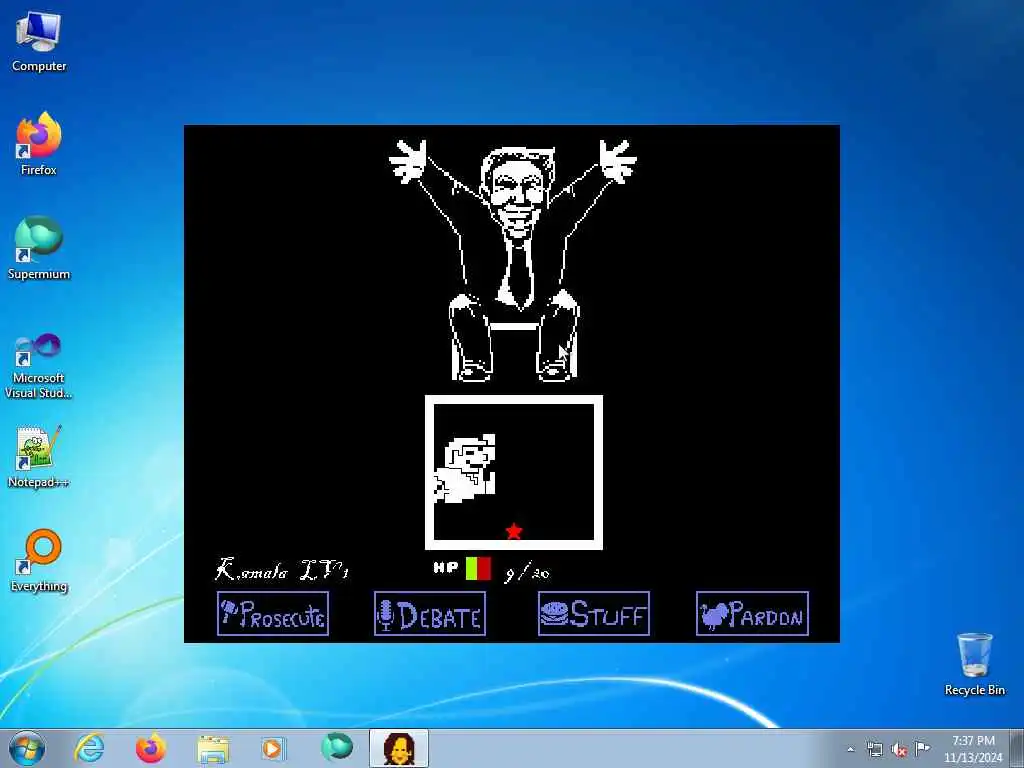Open Windows Media Player in taskbar

click(x=274, y=748)
